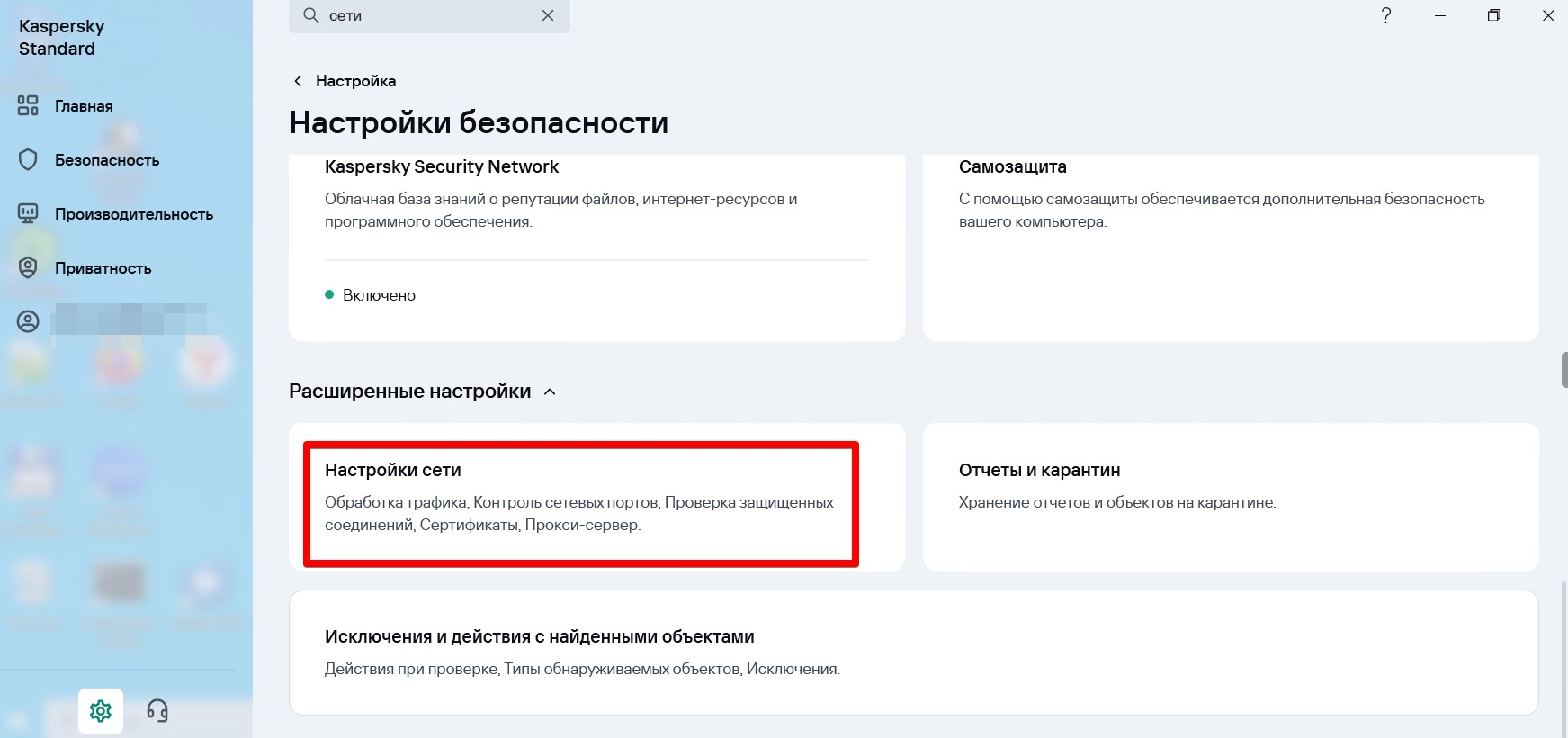The height and width of the screenshot is (738, 1568).
Task: Click the Настройки безопасности page title
Action: pos(479,122)
